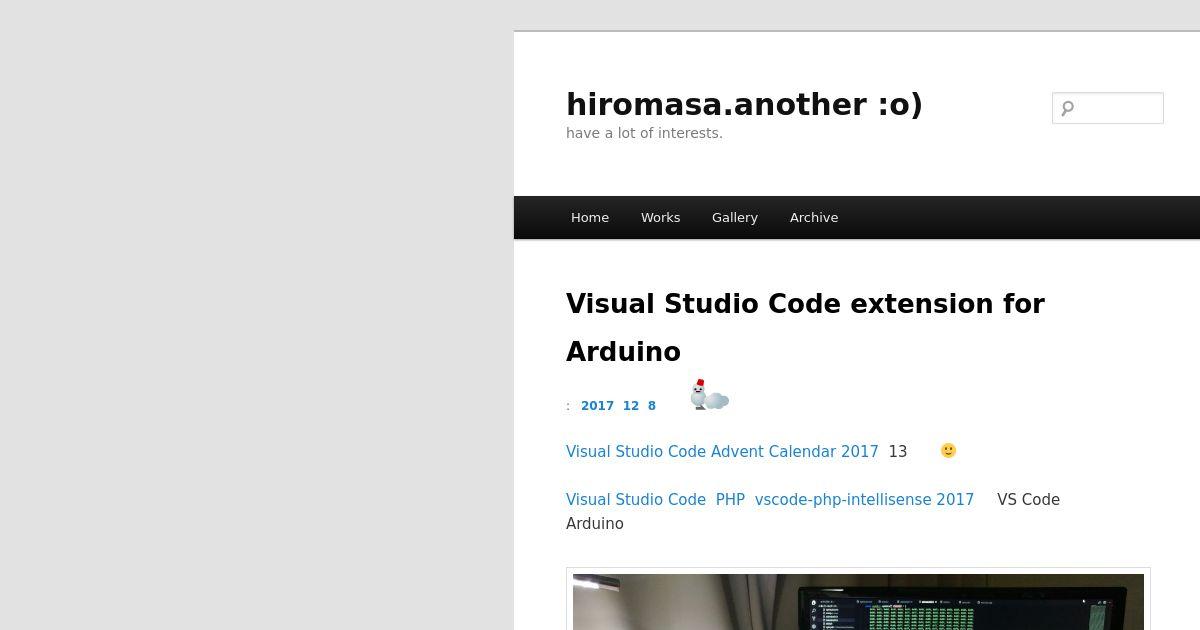The width and height of the screenshot is (1200, 630).
Task: Open the Home menu item
Action: click(x=590, y=217)
